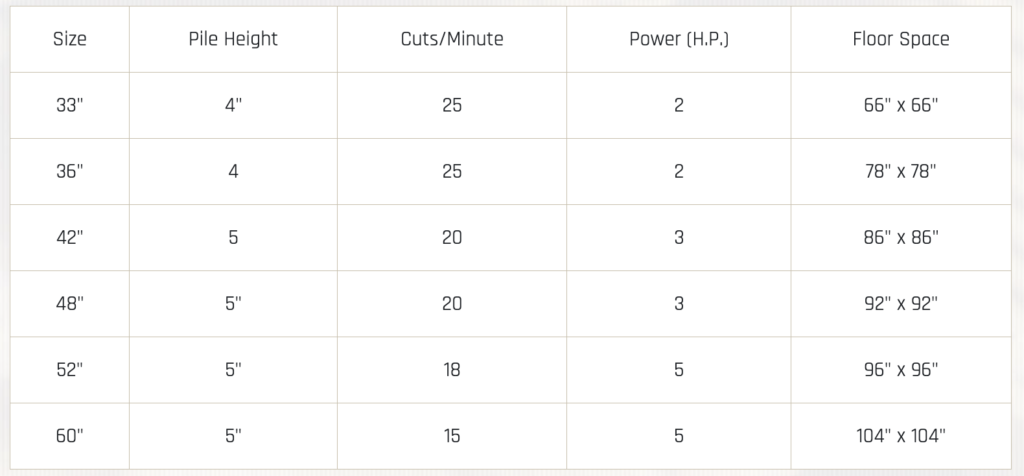The width and height of the screenshot is (1024, 476).
Task: Select the Cuts/Minute column header
Action: click(452, 40)
